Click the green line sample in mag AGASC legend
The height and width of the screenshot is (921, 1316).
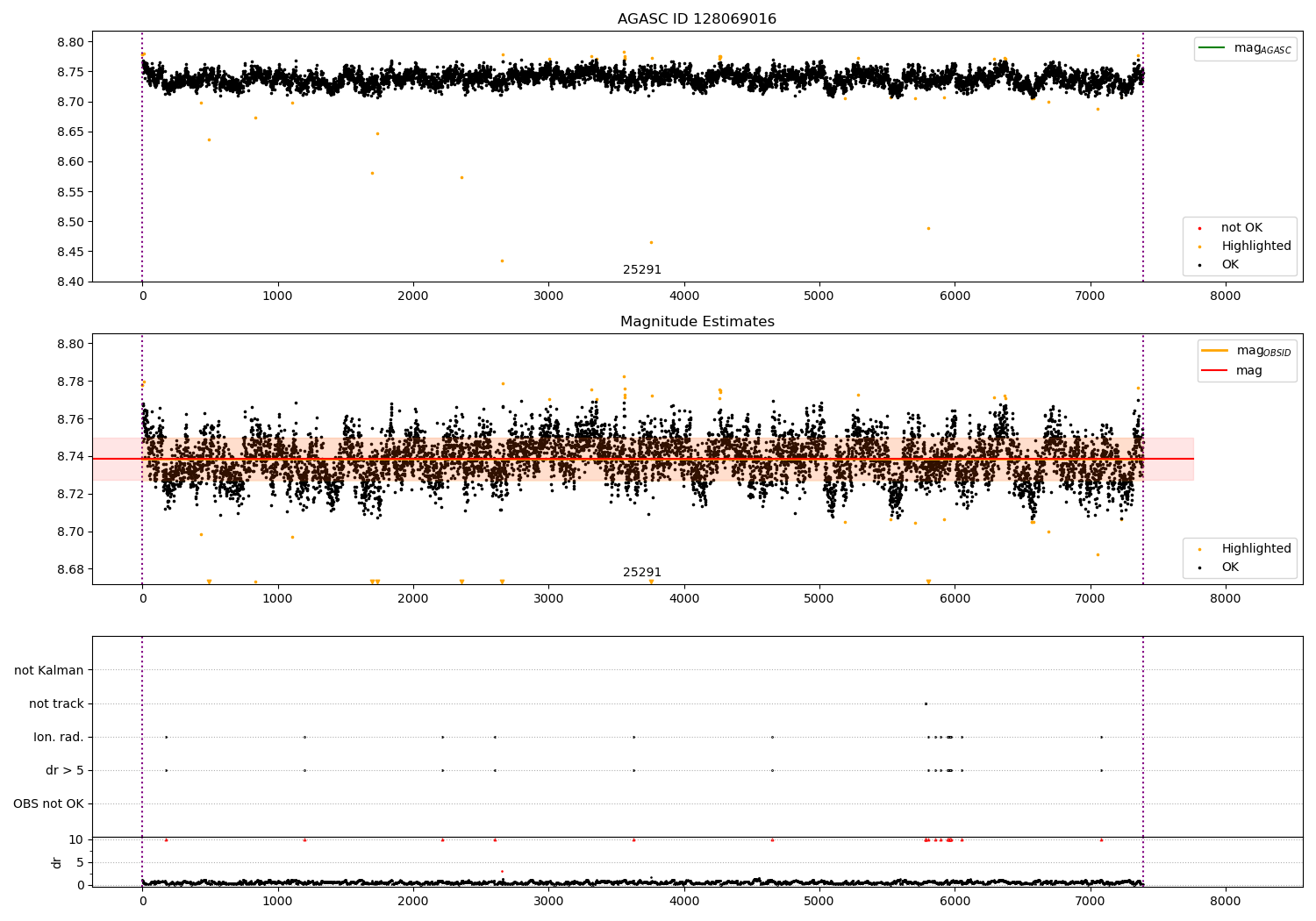click(1212, 48)
